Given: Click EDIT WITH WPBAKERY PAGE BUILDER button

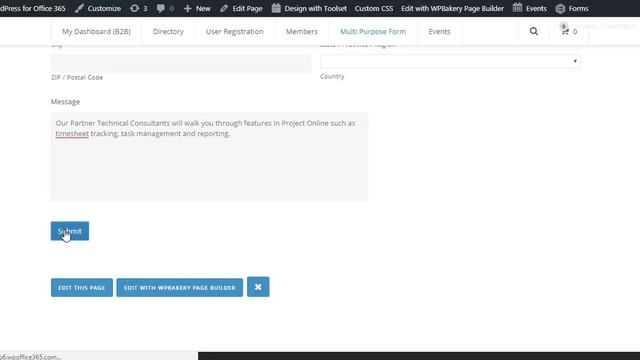Looking at the screenshot, I should click(180, 287).
